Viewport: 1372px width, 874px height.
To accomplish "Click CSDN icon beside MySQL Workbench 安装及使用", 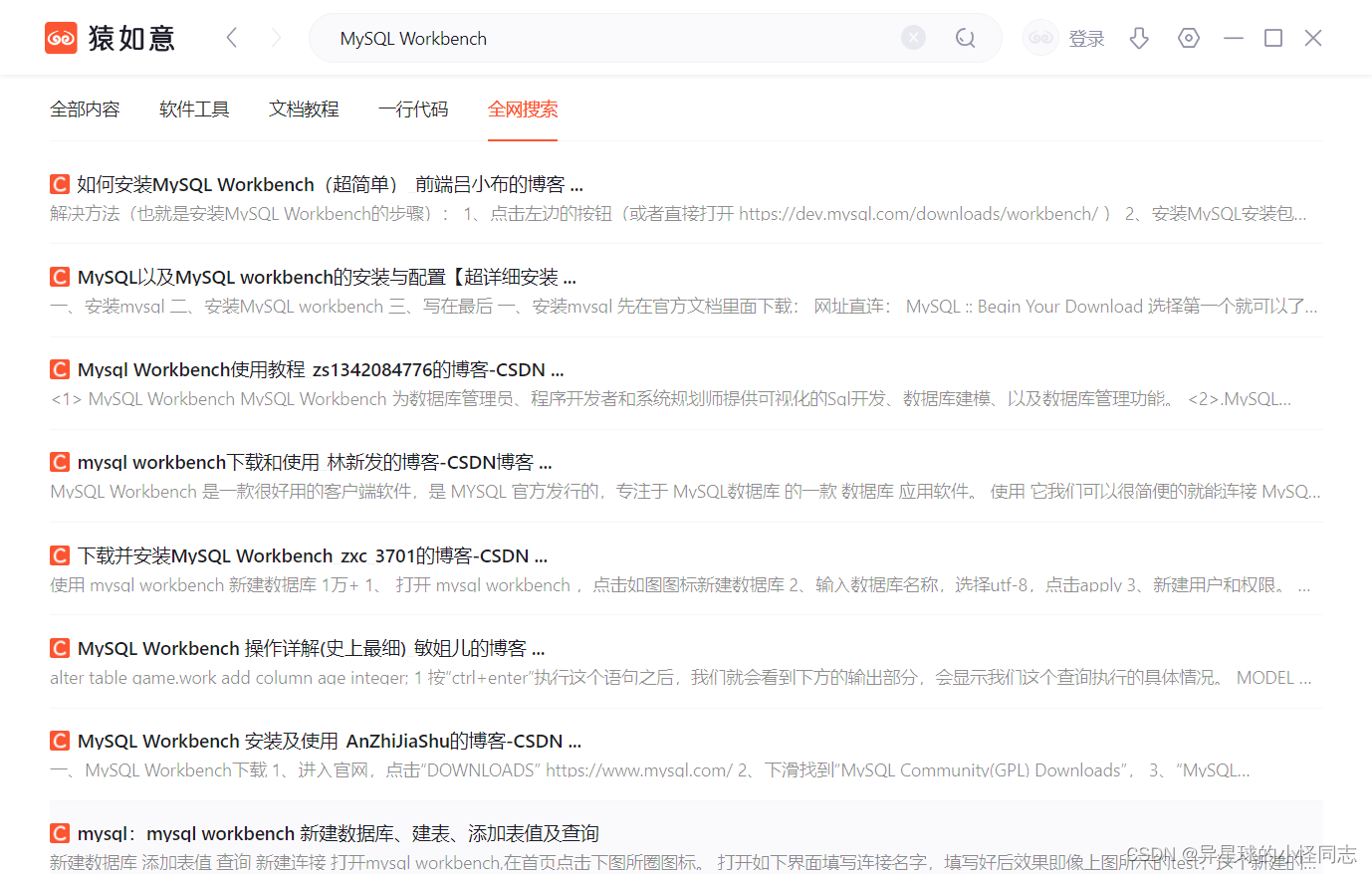I will (x=60, y=741).
